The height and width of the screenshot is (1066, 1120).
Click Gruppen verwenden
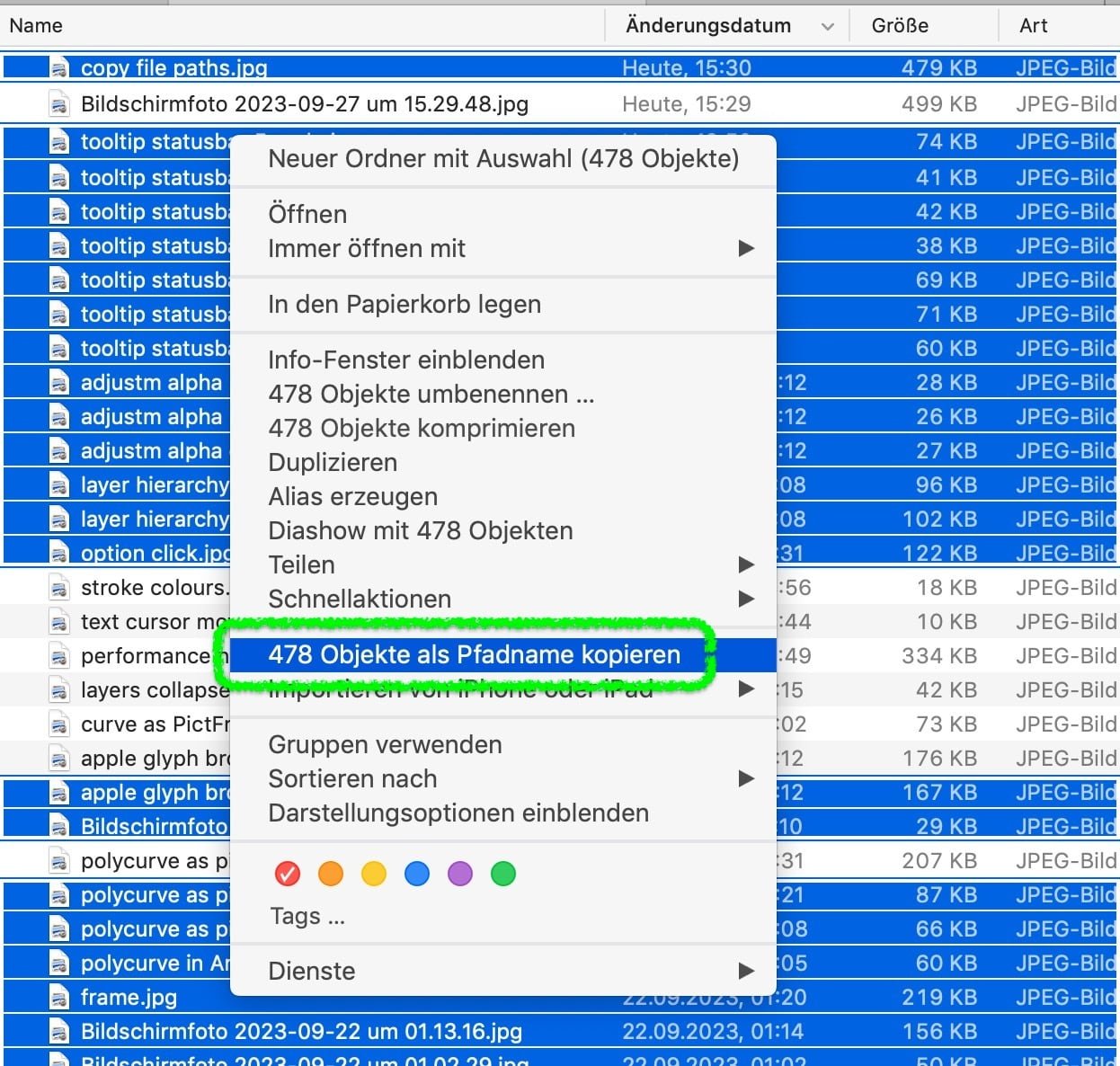click(x=385, y=744)
